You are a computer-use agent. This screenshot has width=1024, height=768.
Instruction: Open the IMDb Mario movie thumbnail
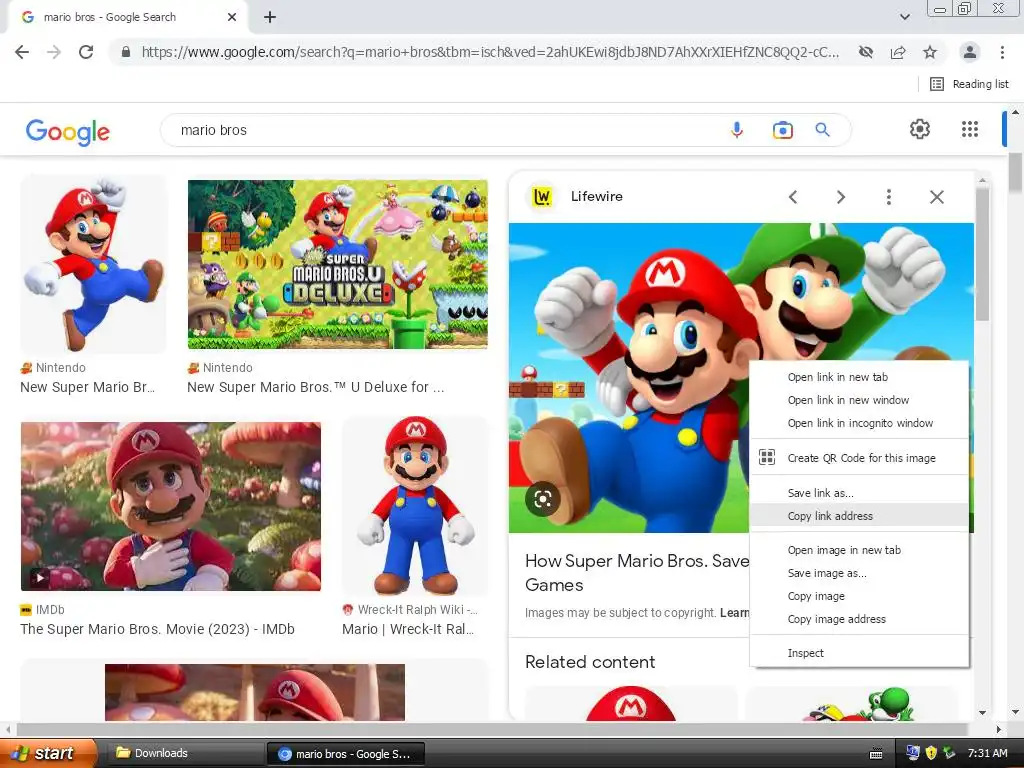click(x=170, y=506)
